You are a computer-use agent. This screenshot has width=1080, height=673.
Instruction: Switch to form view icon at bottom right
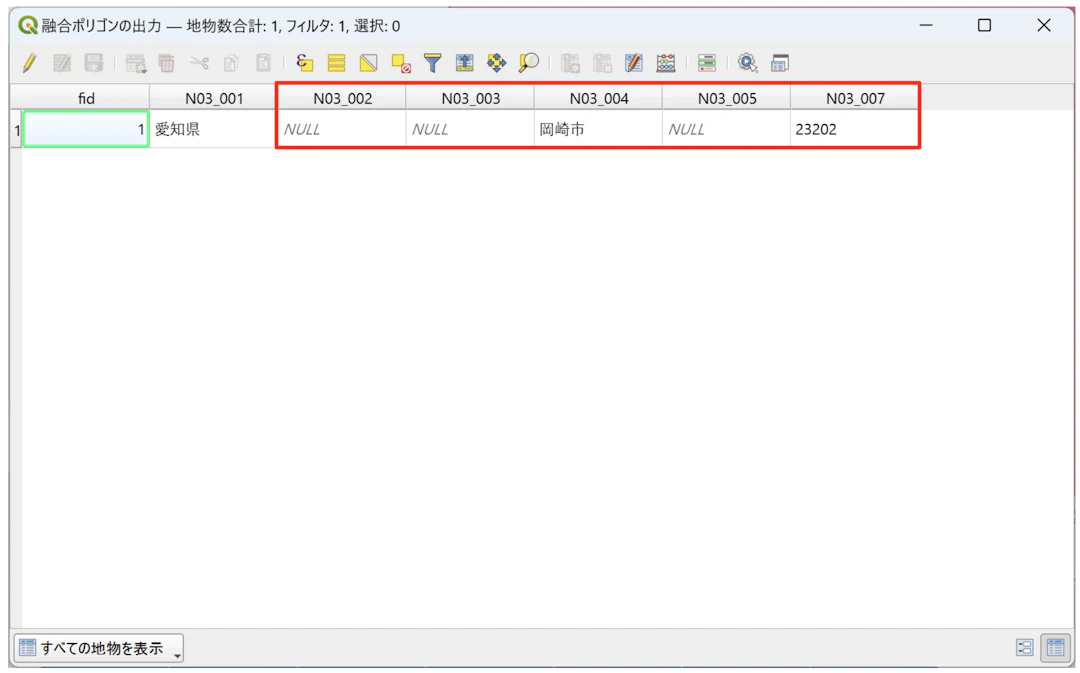tap(1025, 648)
